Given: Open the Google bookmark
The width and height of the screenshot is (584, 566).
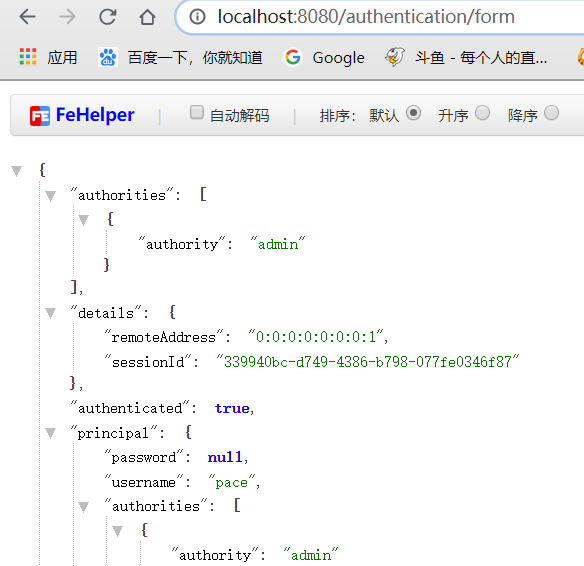Looking at the screenshot, I should (324, 57).
